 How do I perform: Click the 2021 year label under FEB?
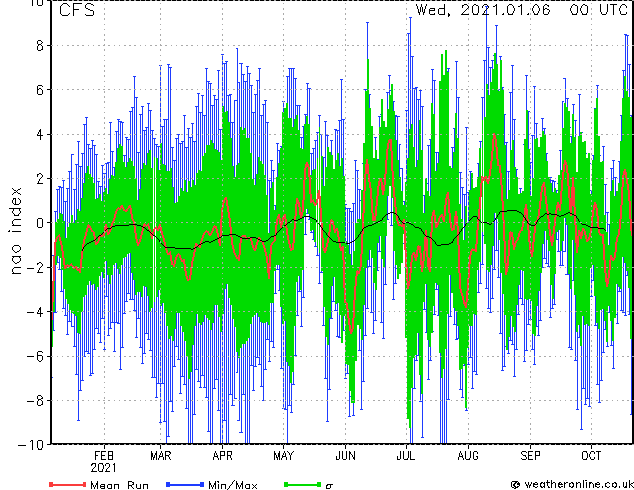pos(104,468)
